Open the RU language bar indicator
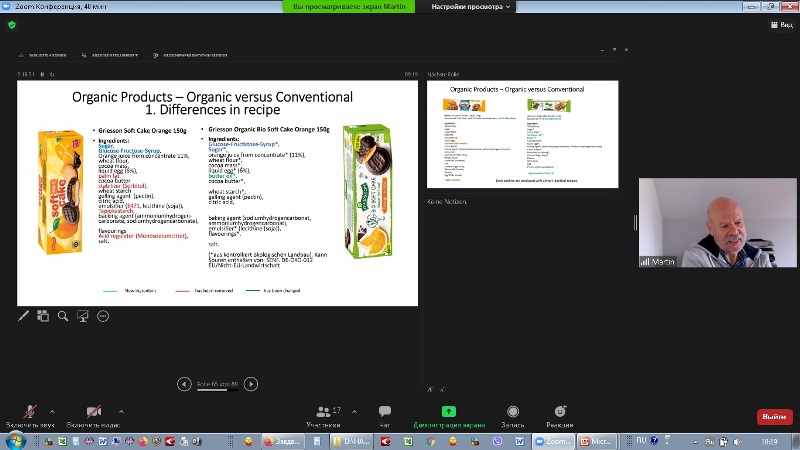The width and height of the screenshot is (800, 450). click(x=641, y=440)
